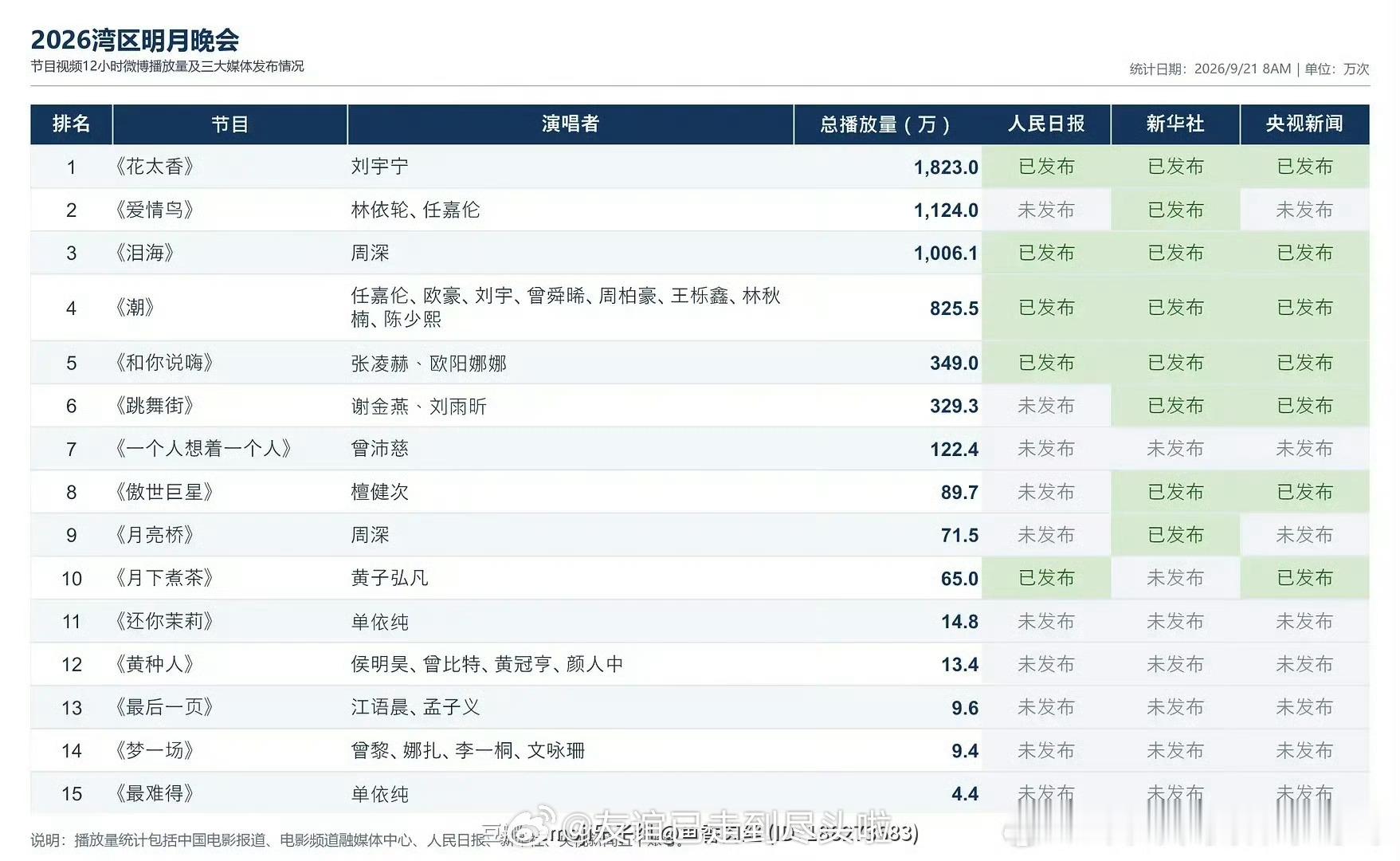The height and width of the screenshot is (861, 1400).
Task: Click performers 张凌赫、欧阳娜娜
Action: click(429, 364)
